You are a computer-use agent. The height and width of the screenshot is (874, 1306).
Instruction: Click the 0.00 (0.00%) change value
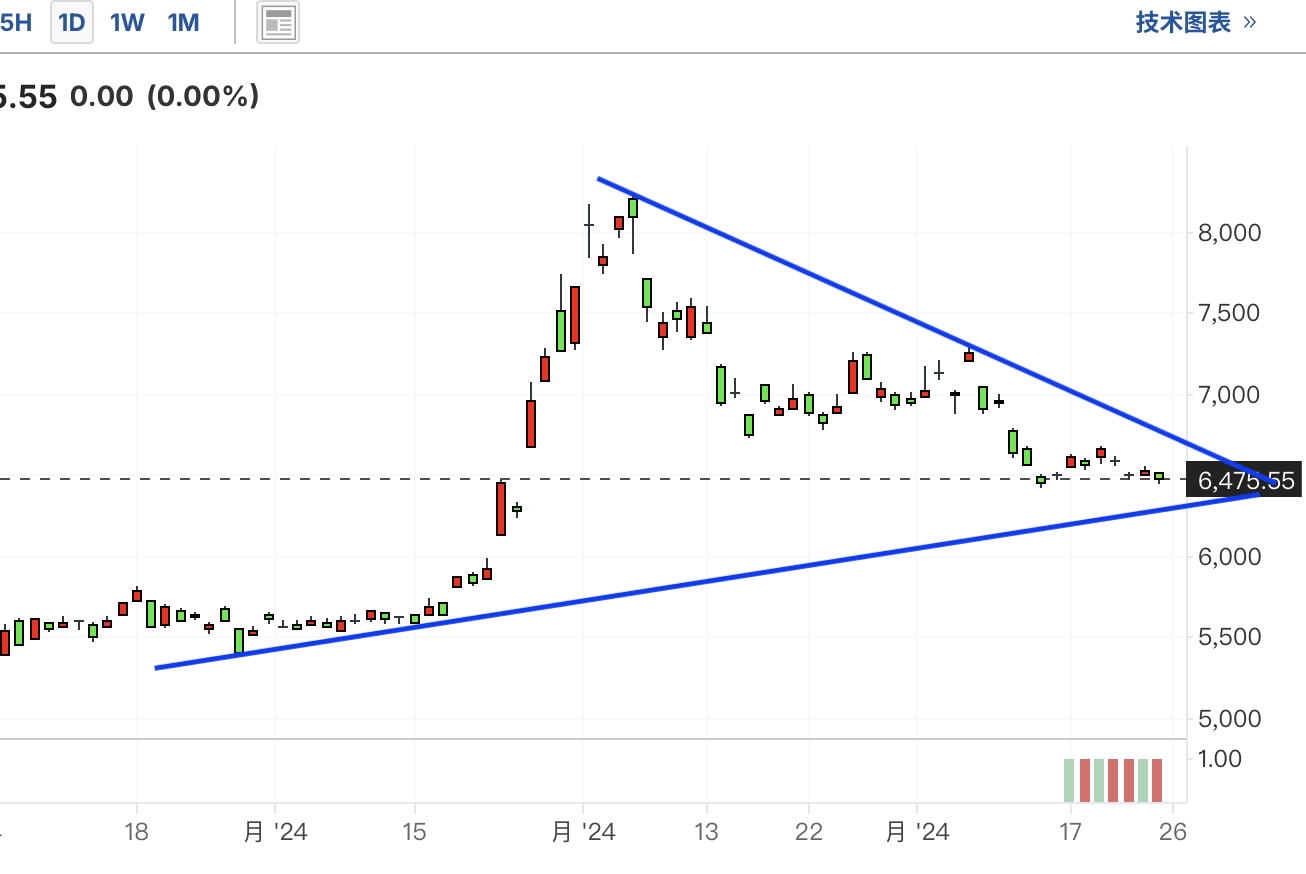pos(165,97)
